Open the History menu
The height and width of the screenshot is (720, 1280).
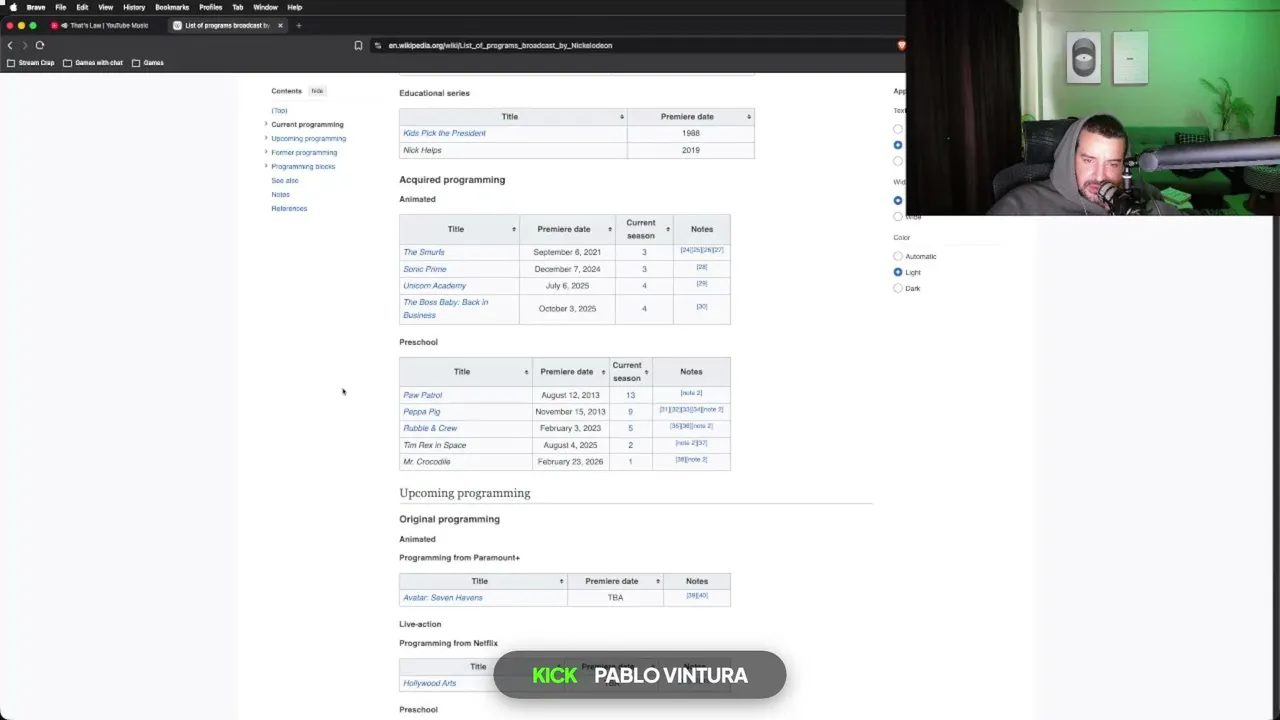(134, 7)
